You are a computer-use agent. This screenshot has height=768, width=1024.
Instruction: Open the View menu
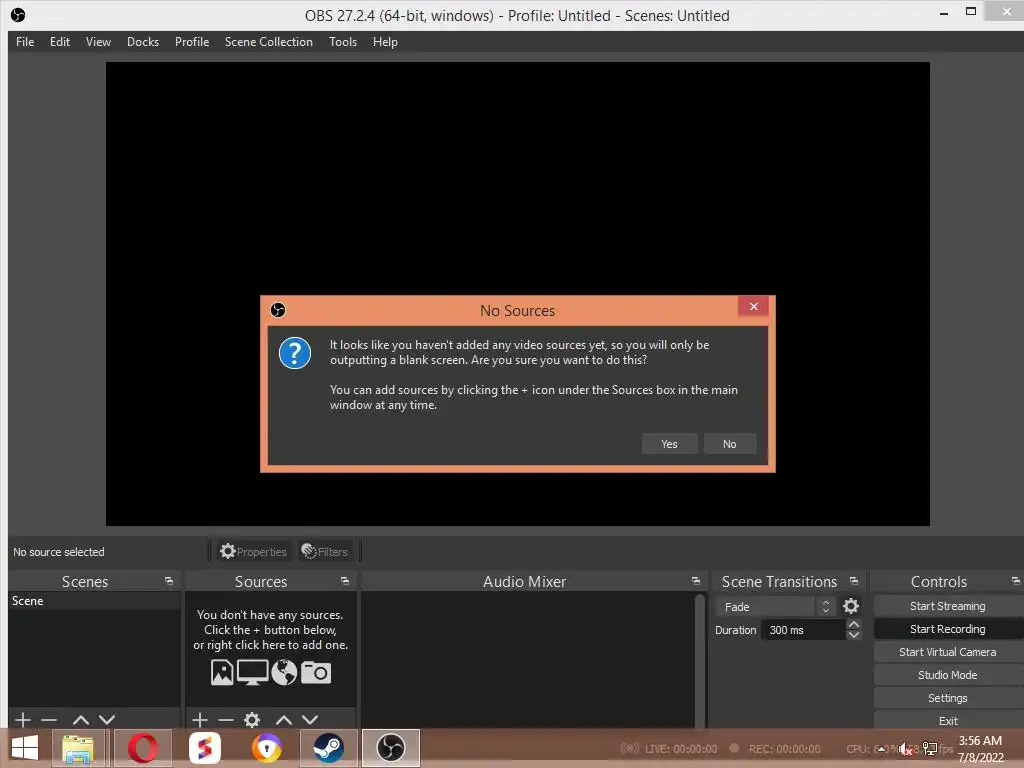tap(98, 42)
